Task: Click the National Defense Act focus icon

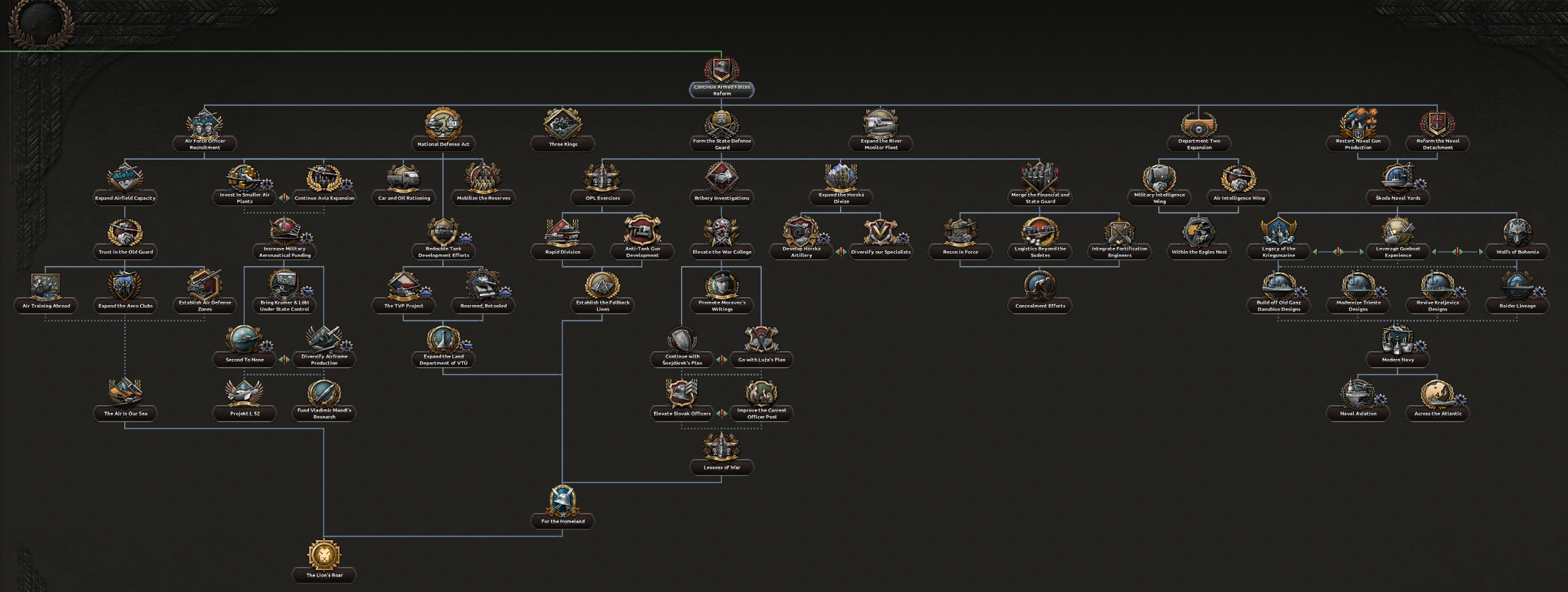Action: pyautogui.click(x=443, y=124)
